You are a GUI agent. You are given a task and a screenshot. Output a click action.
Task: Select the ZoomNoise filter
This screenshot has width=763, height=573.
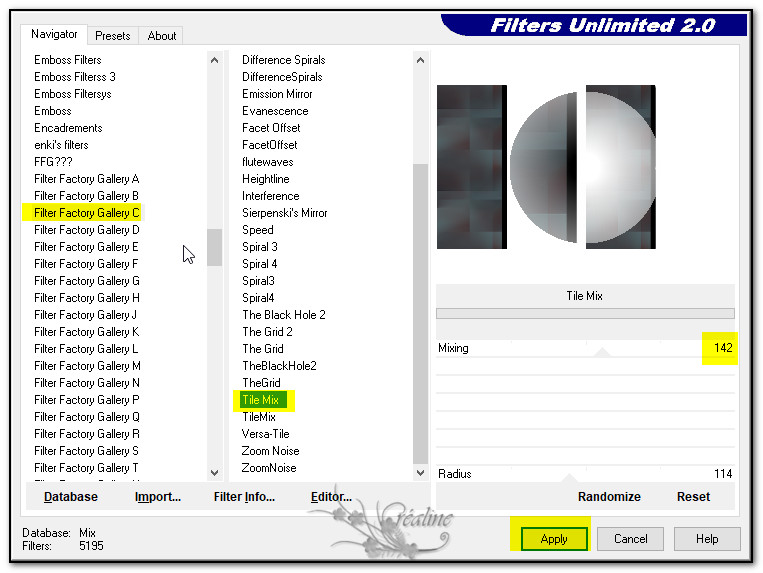[x=269, y=468]
